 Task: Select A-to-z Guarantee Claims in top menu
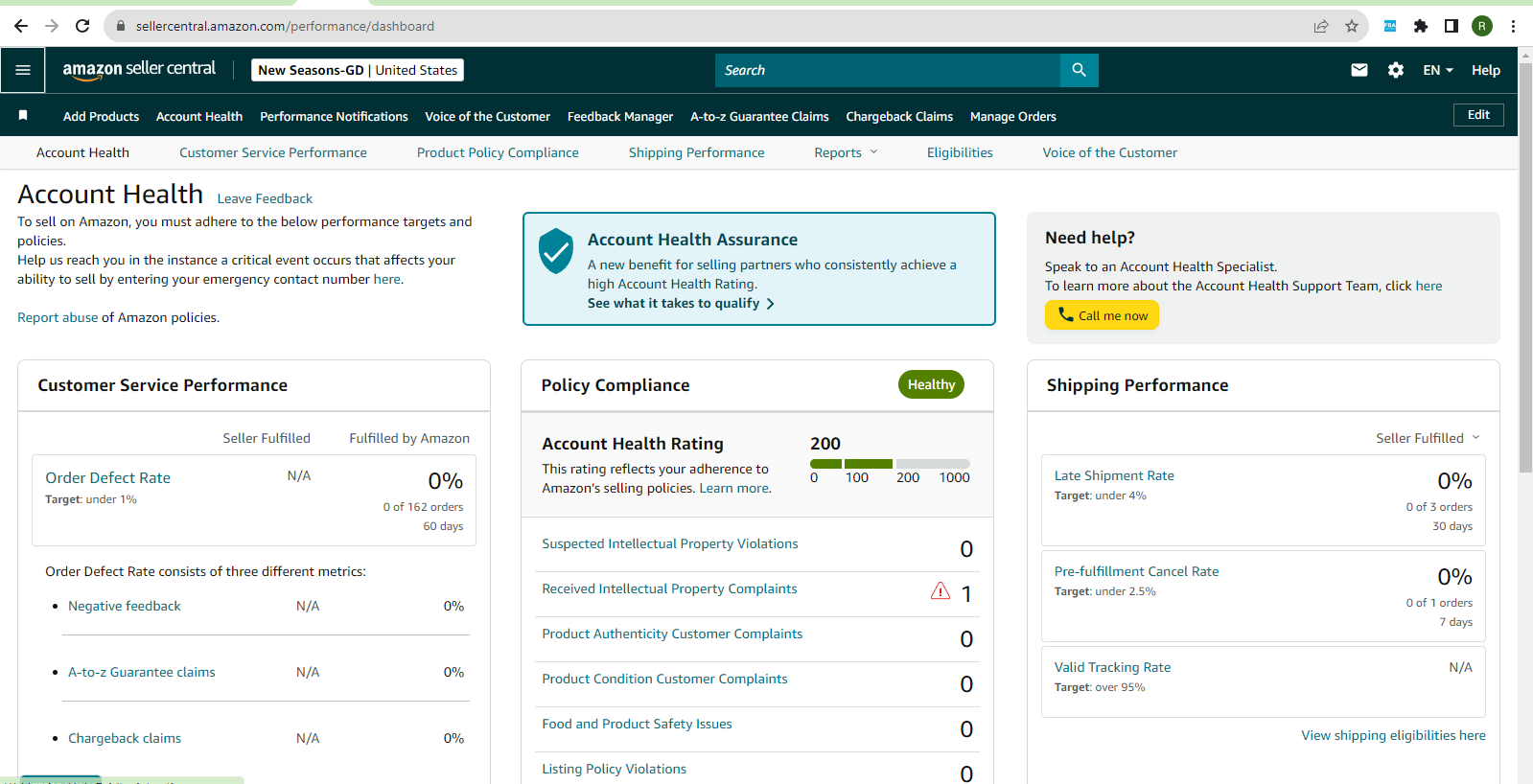759,116
